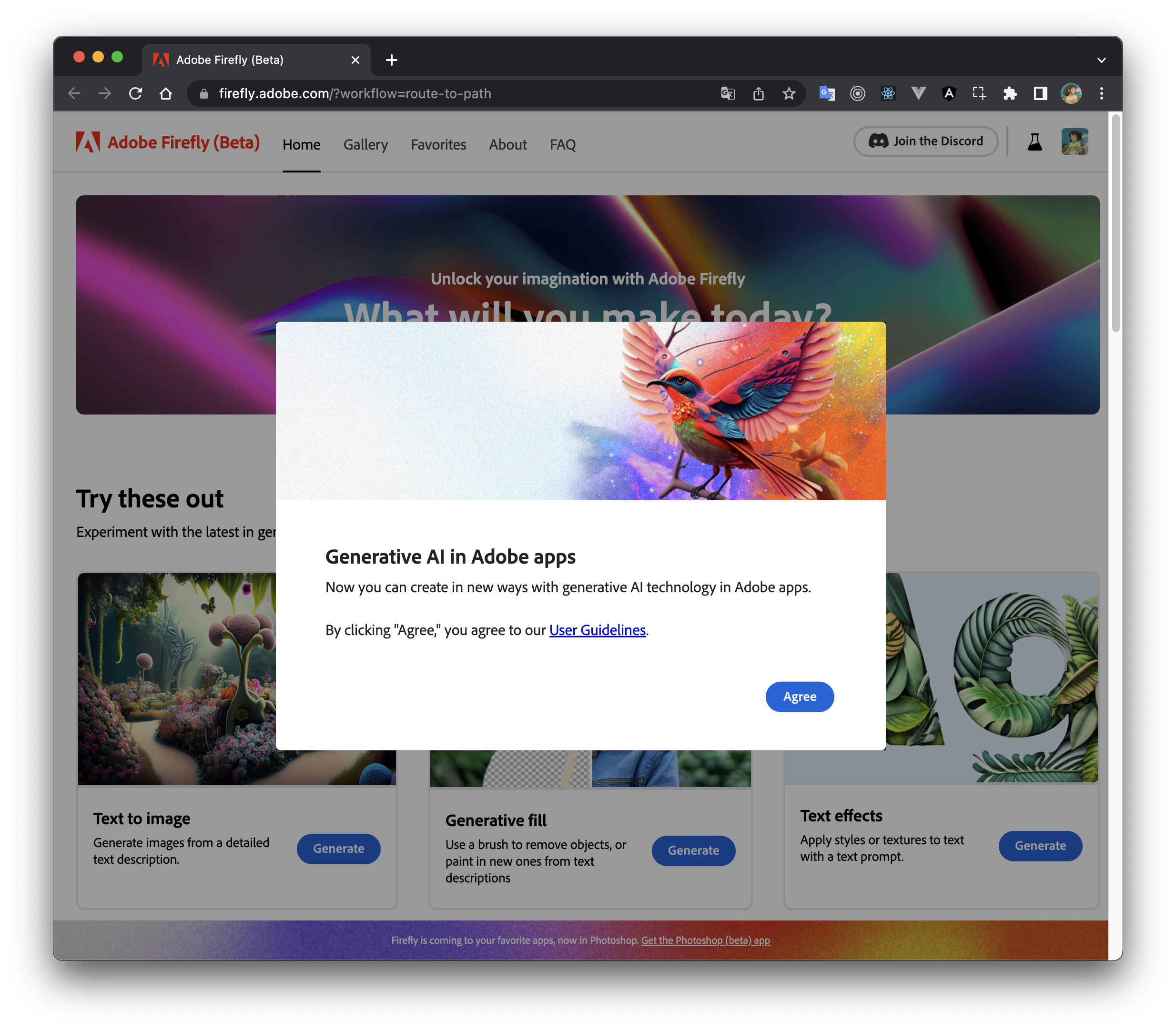The width and height of the screenshot is (1176, 1031).
Task: Click the share page icon in address bar
Action: pos(758,93)
